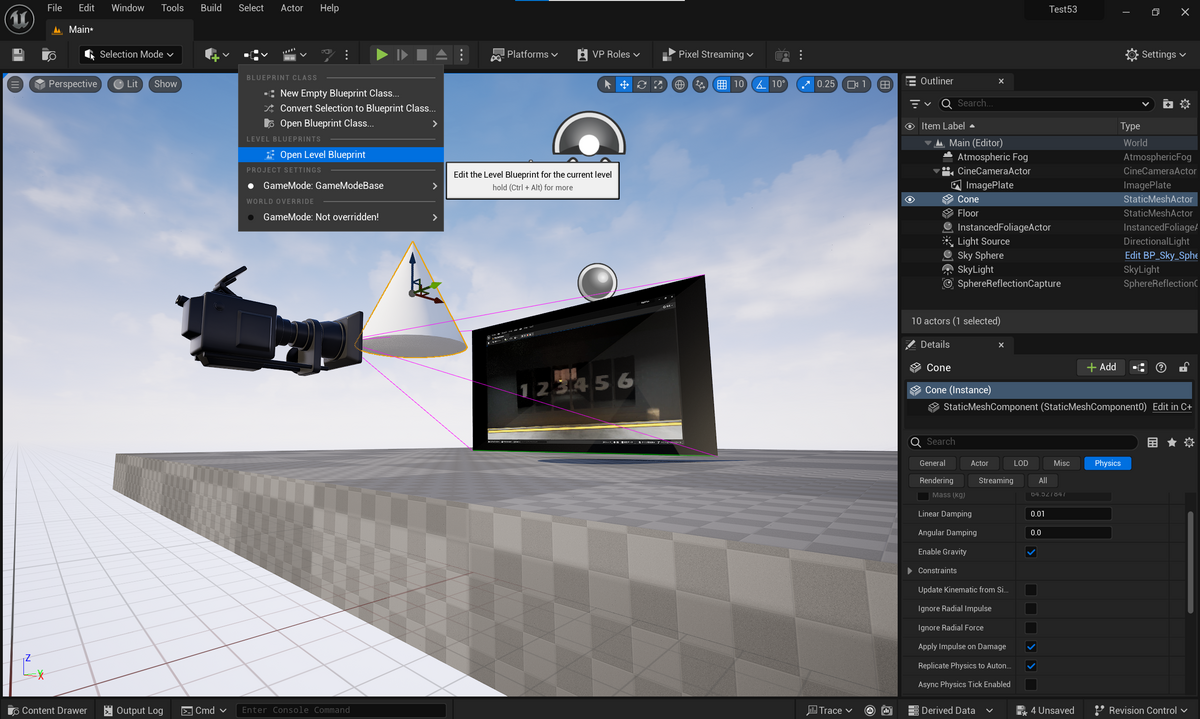Click New Empty Blueprint Class menu entry
The image size is (1200, 719).
coord(340,93)
